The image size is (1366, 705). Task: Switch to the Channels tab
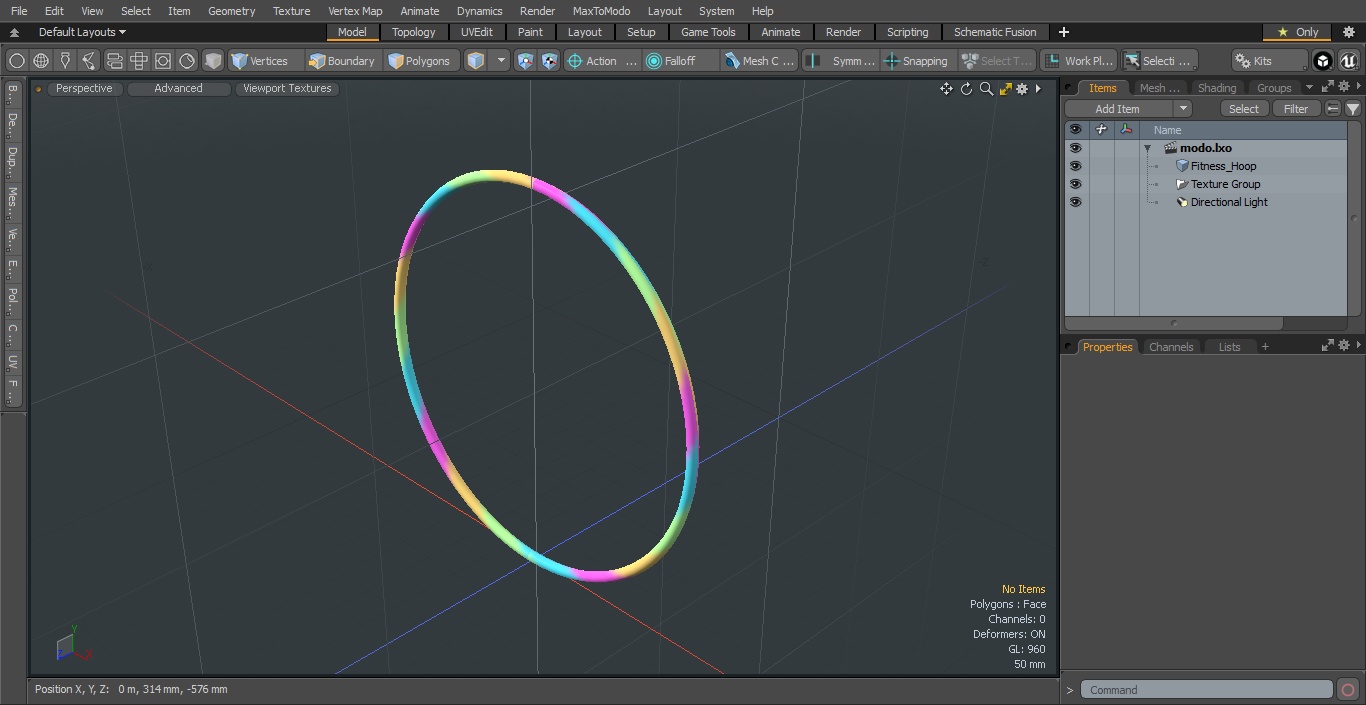(1171, 347)
